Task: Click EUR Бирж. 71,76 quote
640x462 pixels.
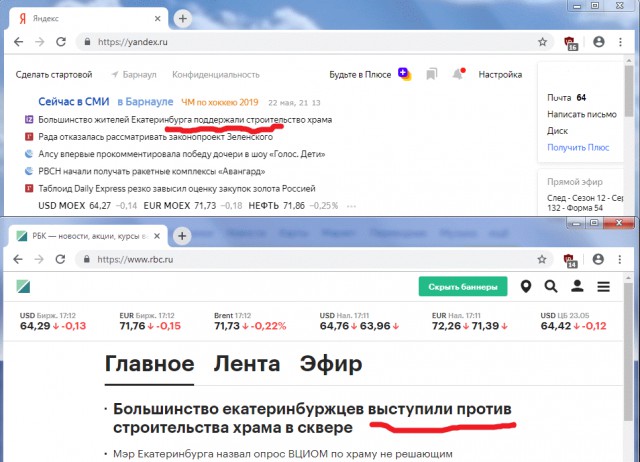Action: tap(150, 321)
